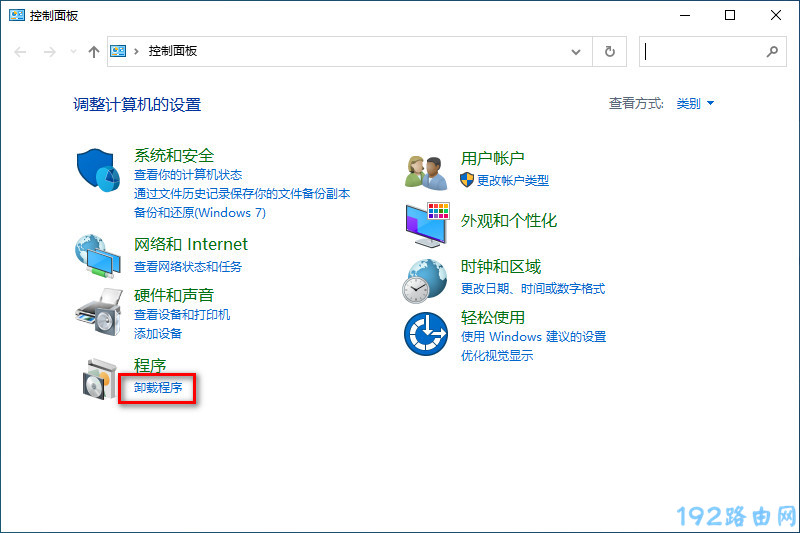800x533 pixels.
Task: Refresh the Control Panel view
Action: (x=610, y=51)
